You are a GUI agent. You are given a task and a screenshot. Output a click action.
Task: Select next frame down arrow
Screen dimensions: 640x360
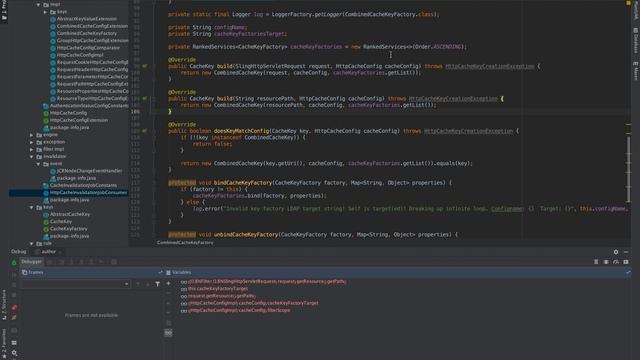pyautogui.click(x=147, y=284)
